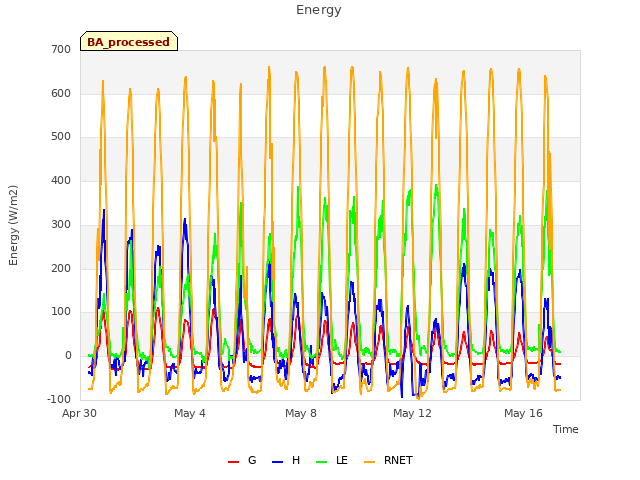Toggle the G series in the legend

242,461
